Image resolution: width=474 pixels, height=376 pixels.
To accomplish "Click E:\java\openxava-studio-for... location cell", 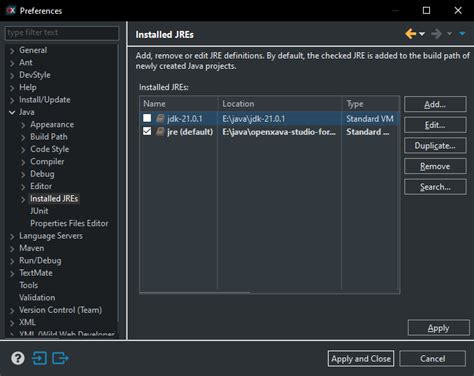I will (x=279, y=132).
